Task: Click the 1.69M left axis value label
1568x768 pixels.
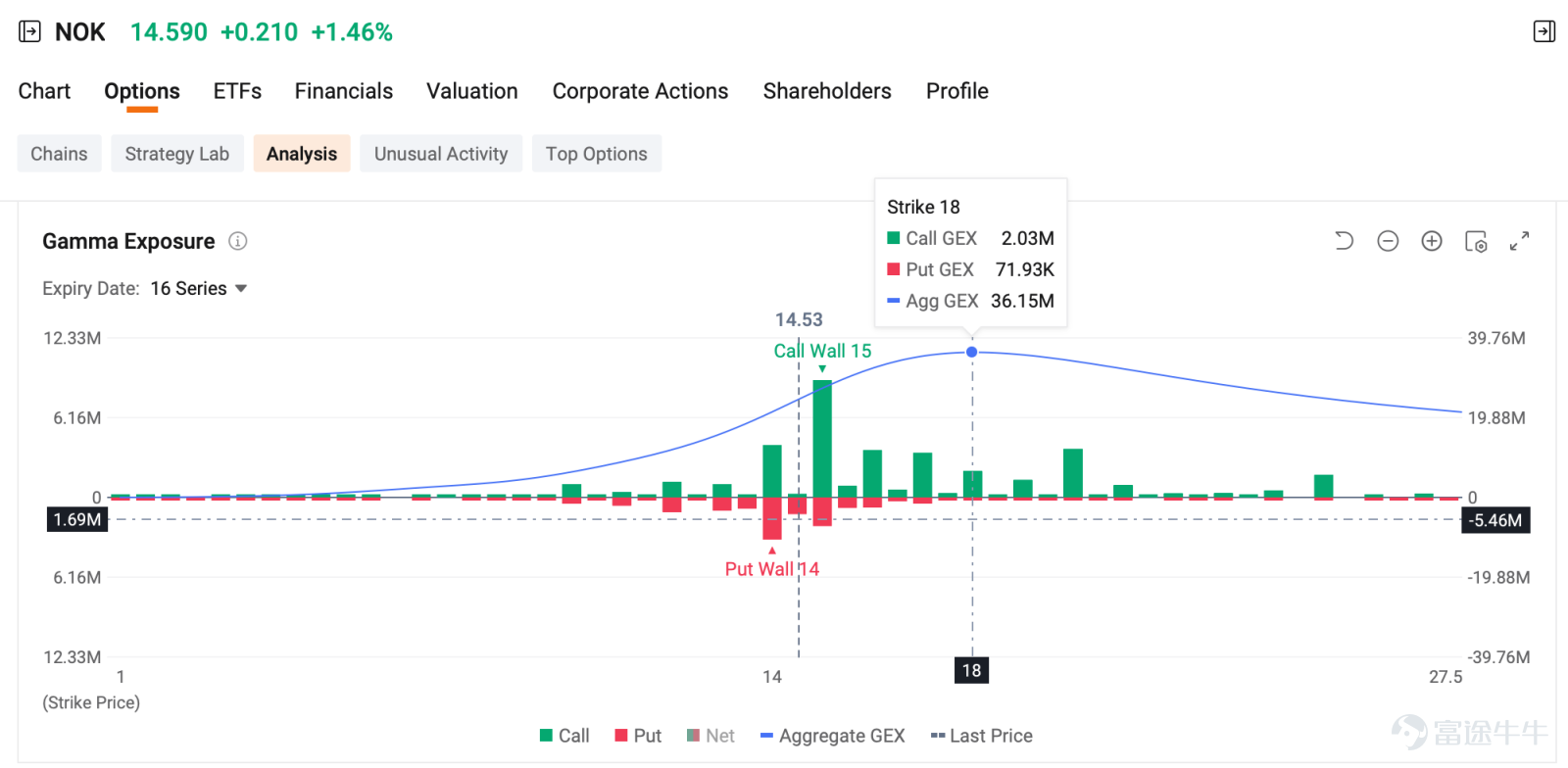Action: 77,519
